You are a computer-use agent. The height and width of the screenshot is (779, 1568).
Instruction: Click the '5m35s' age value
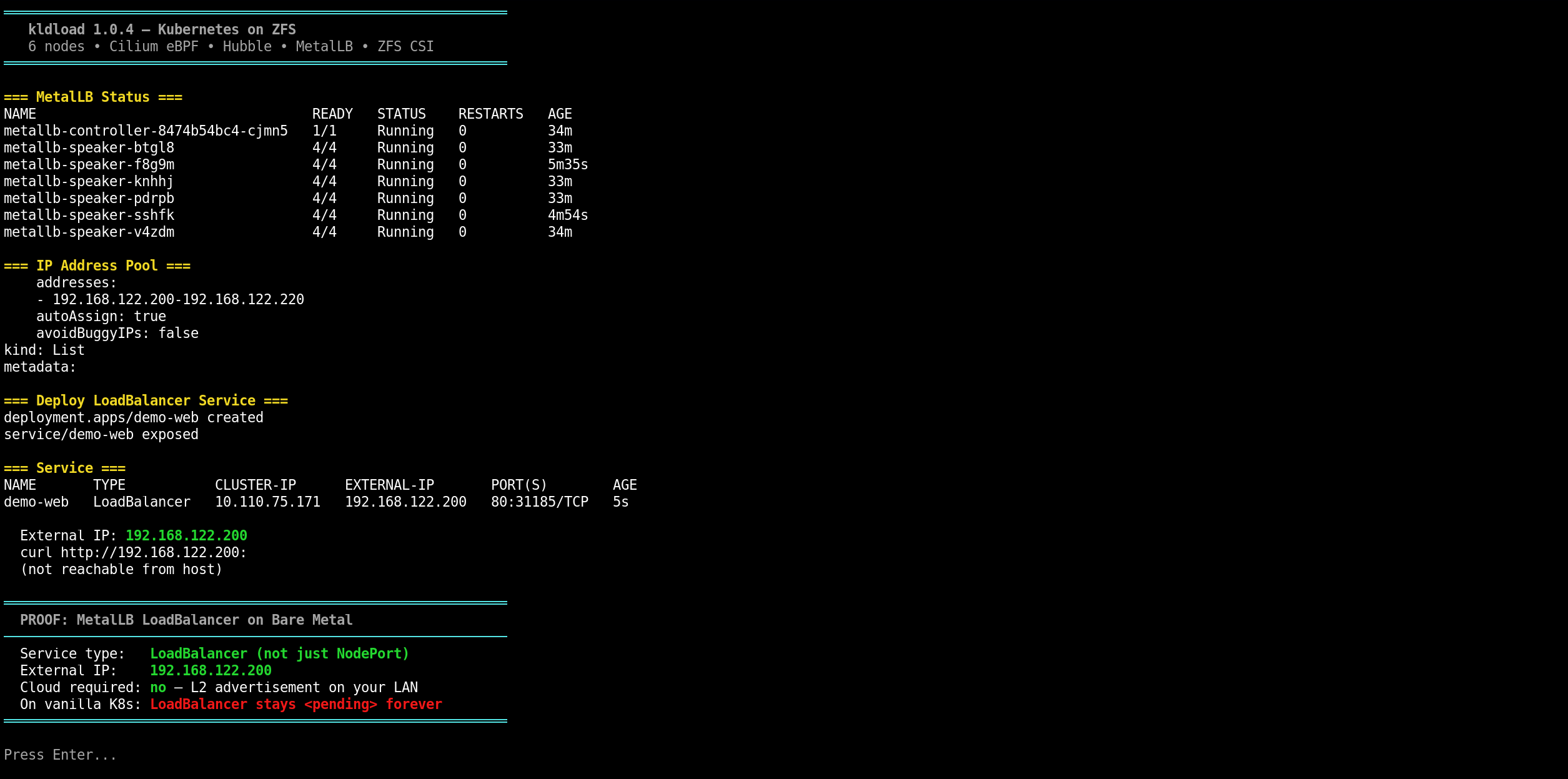568,164
